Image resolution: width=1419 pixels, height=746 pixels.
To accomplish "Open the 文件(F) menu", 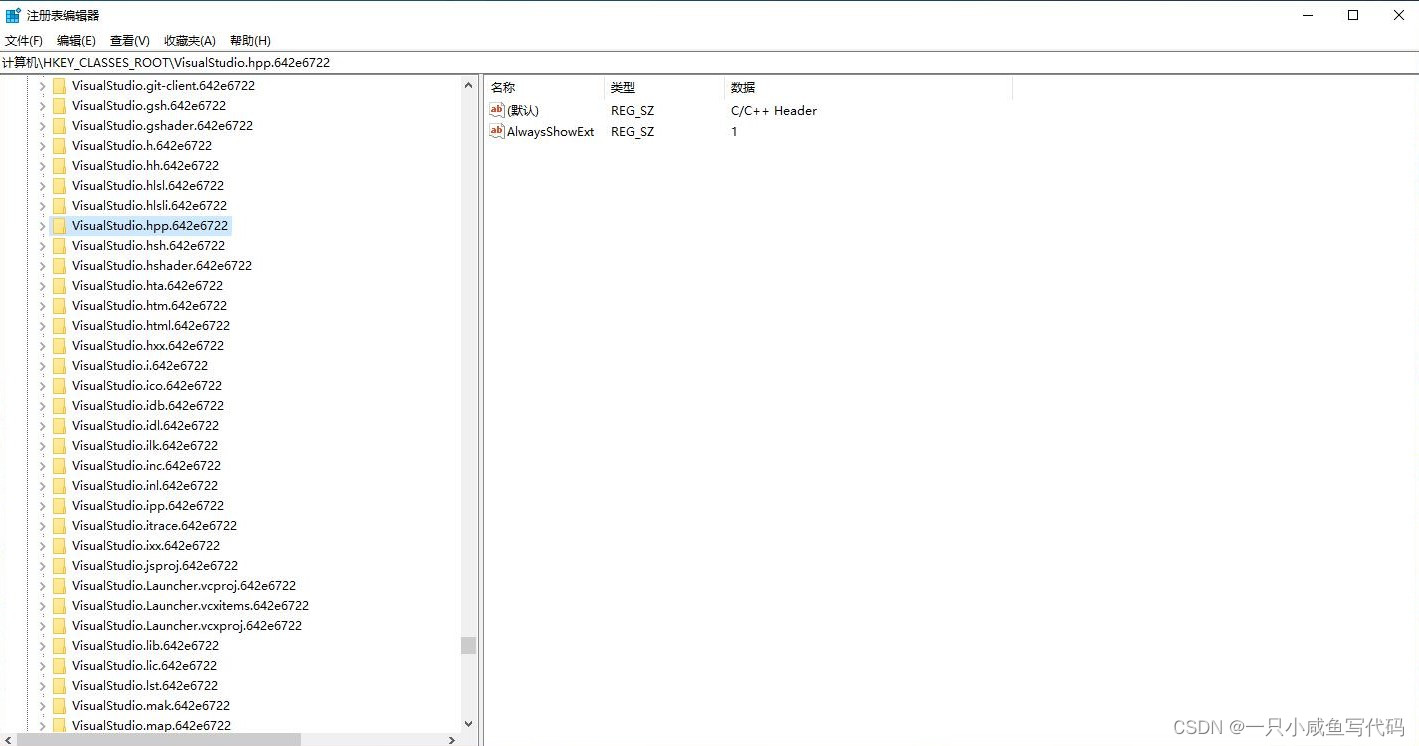I will (x=24, y=41).
